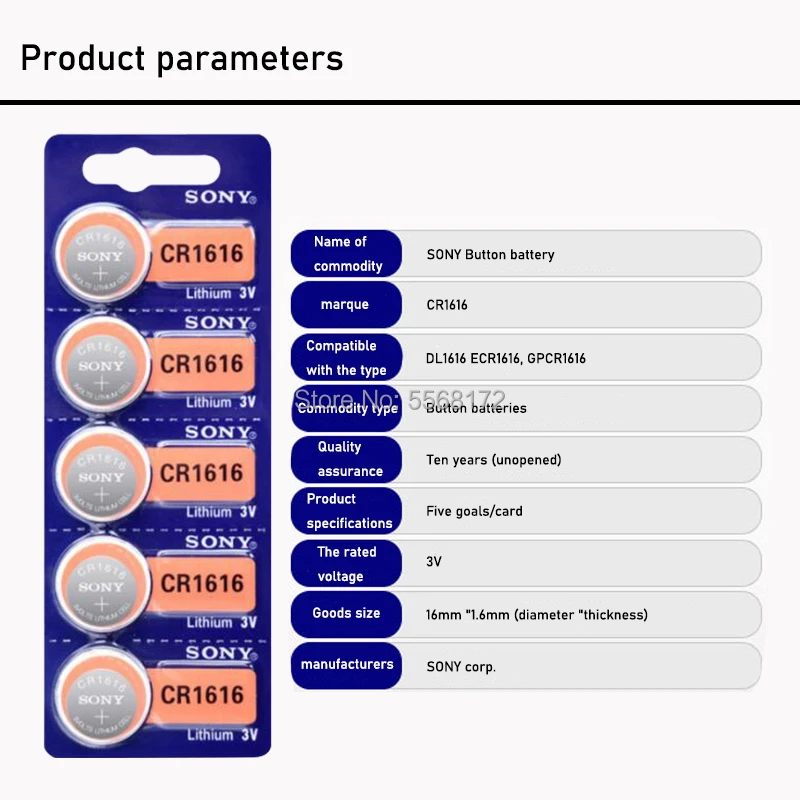Screen dimensions: 800x800
Task: Click the Quality assurance label
Action: [345, 459]
